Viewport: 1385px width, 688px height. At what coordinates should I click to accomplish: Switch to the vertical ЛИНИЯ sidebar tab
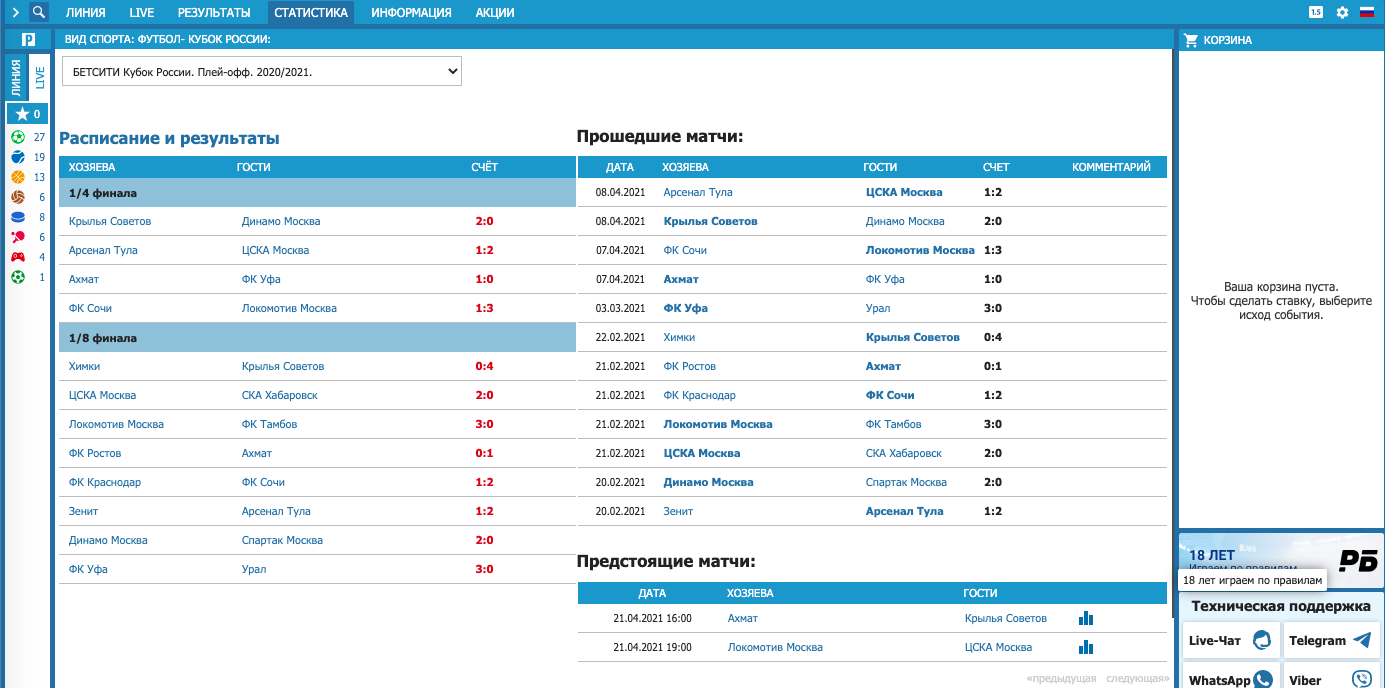point(17,77)
